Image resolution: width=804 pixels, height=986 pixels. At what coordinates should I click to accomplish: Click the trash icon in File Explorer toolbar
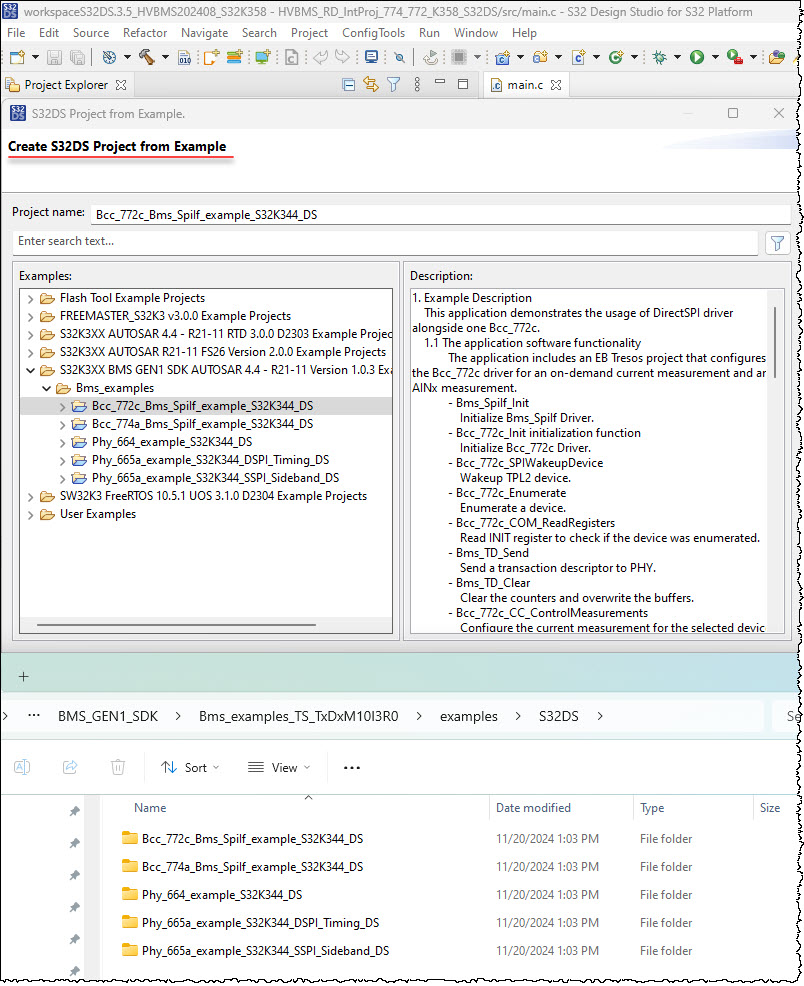point(118,767)
